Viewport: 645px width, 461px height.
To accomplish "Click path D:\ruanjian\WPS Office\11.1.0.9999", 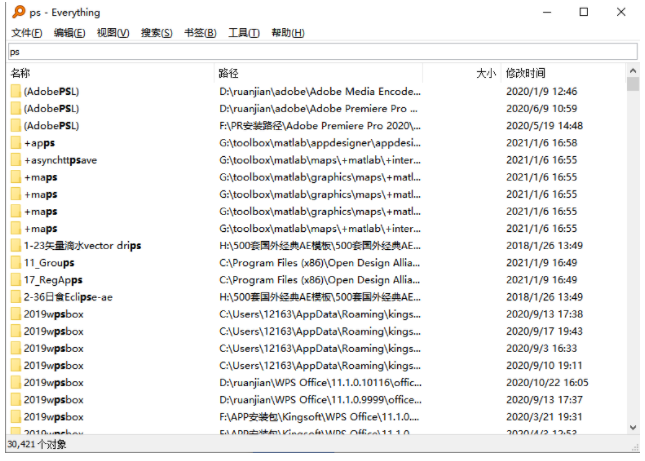I will (x=320, y=400).
